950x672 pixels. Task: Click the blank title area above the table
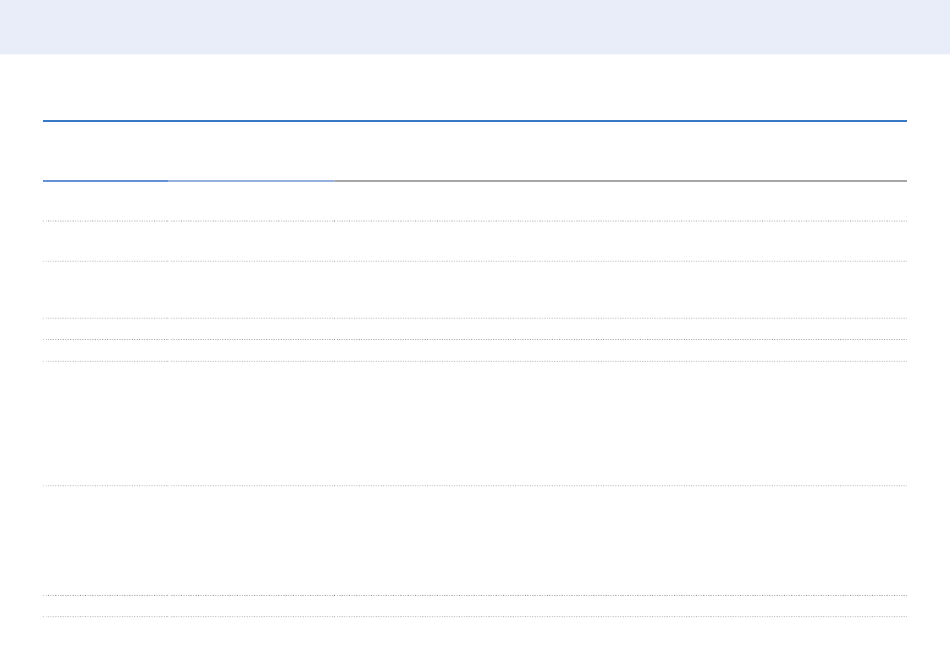pos(475,87)
